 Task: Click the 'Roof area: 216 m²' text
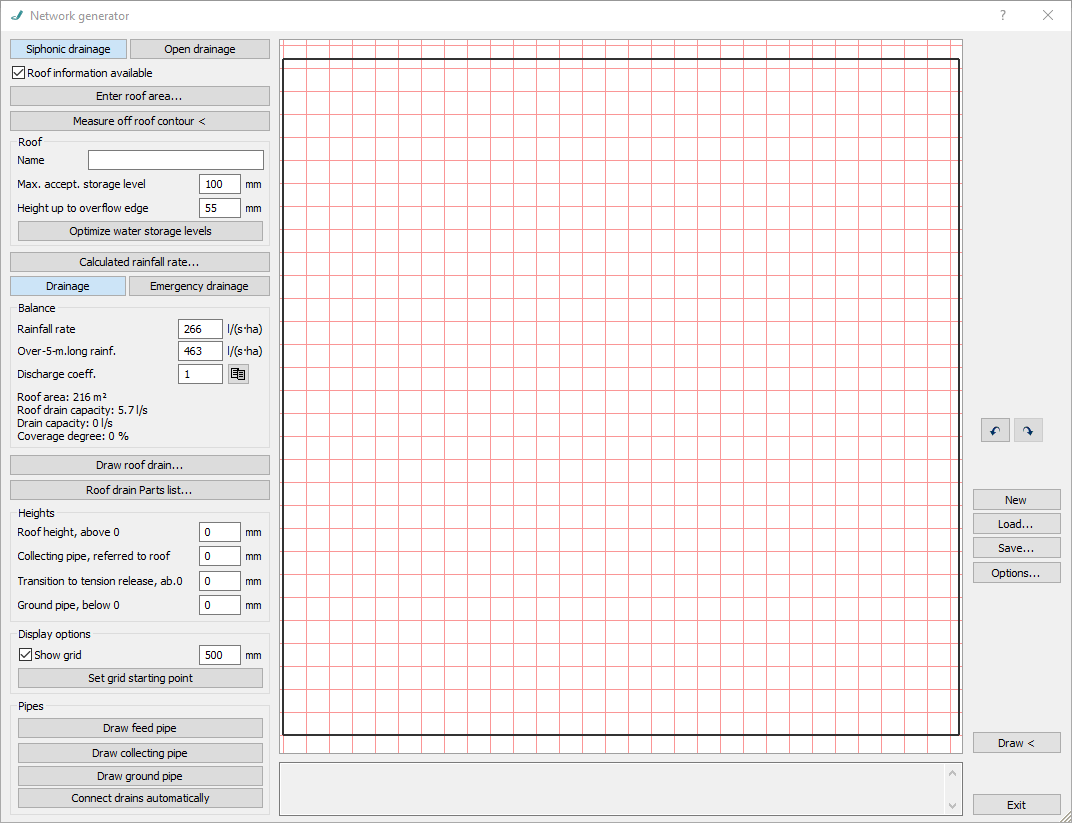click(62, 396)
